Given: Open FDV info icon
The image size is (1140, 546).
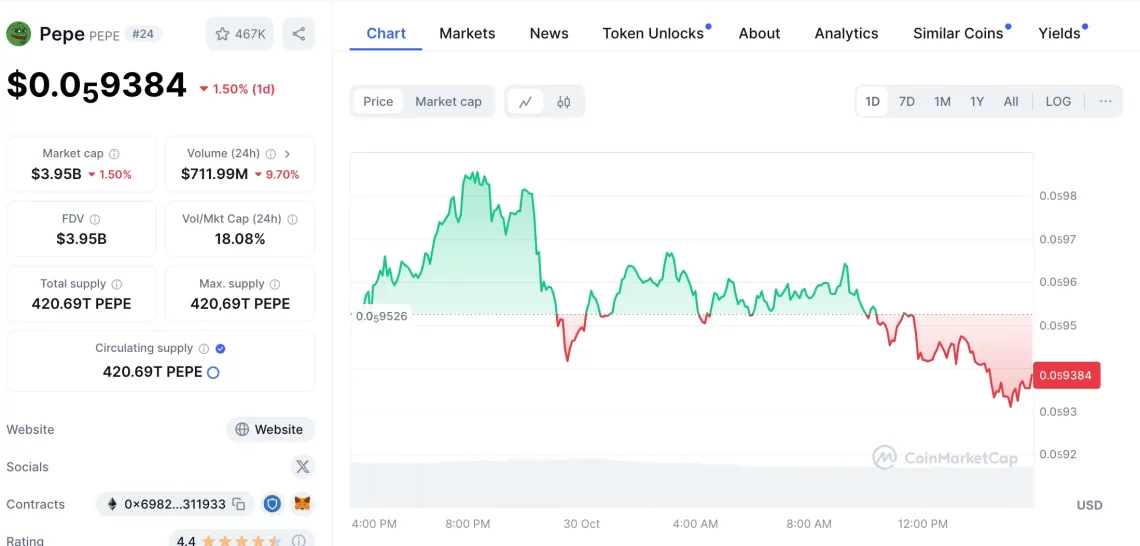Looking at the screenshot, I should (x=95, y=219).
